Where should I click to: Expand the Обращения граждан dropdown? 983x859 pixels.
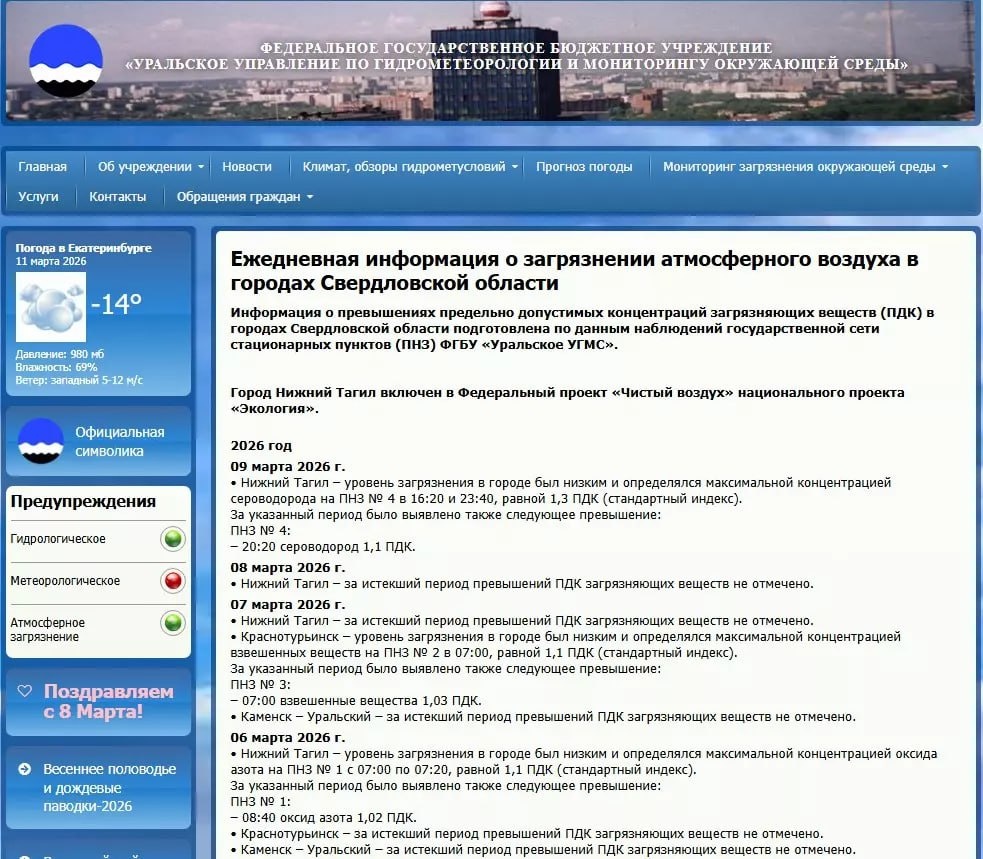(x=244, y=197)
